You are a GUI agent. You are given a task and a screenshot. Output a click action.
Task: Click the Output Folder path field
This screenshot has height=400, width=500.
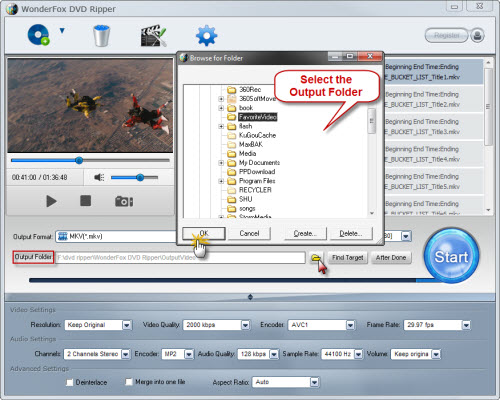point(180,257)
